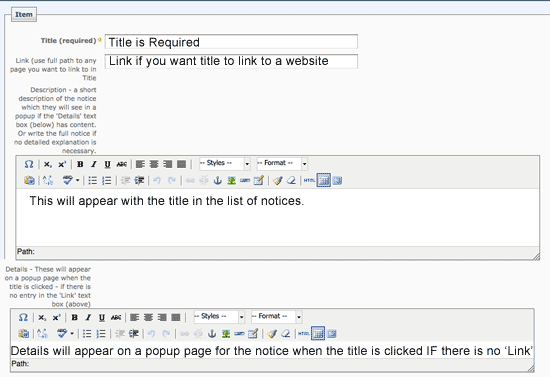Apply italic in the Details editor toolbar
Image resolution: width=550 pixels, height=377 pixels.
pos(88,317)
